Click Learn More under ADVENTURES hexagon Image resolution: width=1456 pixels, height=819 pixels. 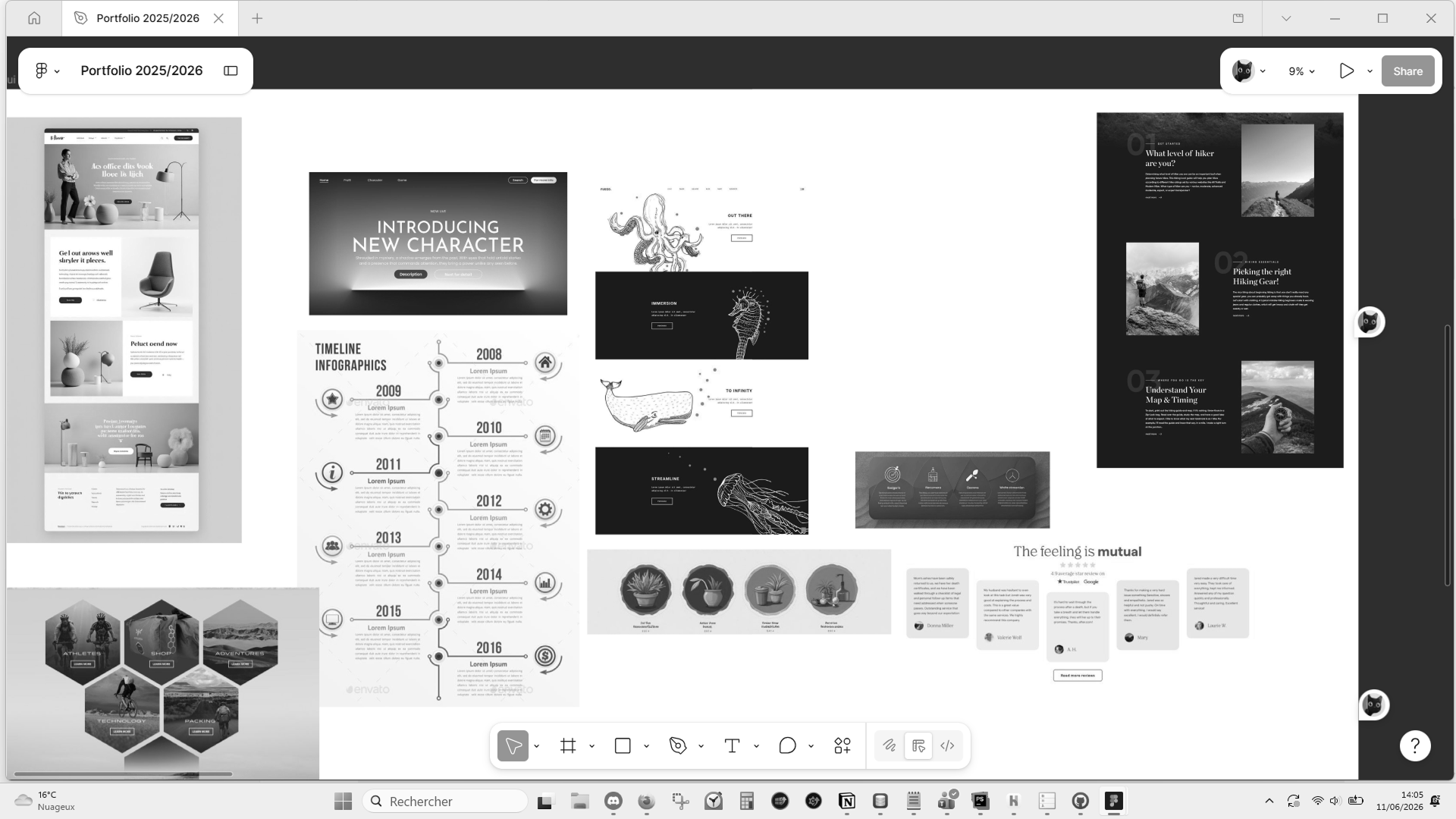click(240, 664)
